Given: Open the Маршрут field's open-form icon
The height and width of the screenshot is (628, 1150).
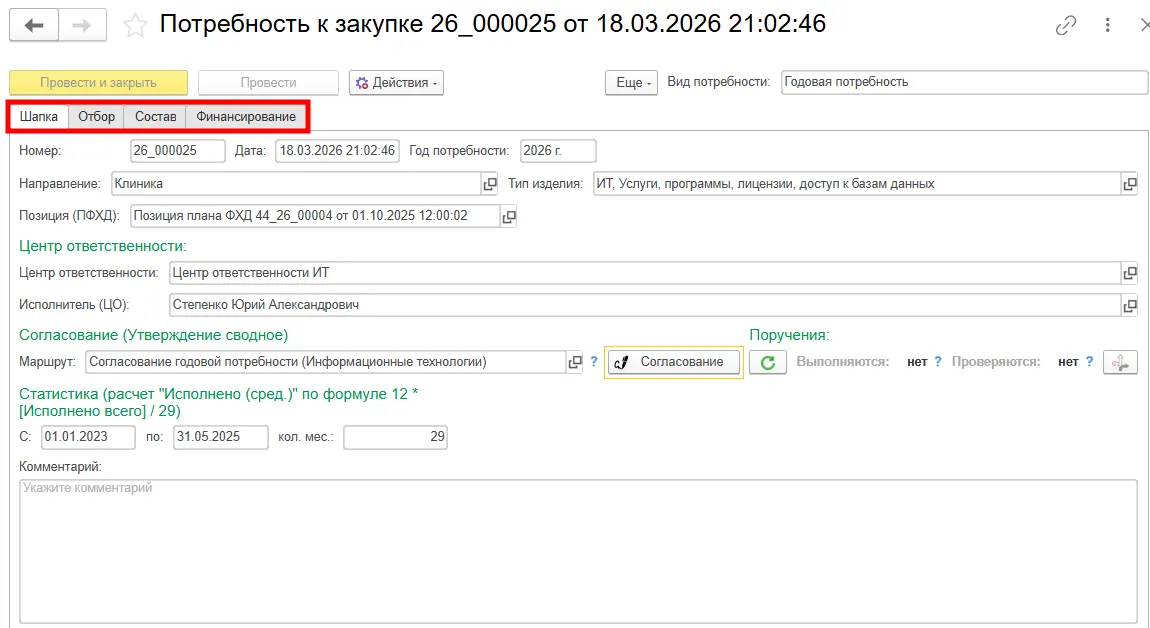Looking at the screenshot, I should pos(575,362).
